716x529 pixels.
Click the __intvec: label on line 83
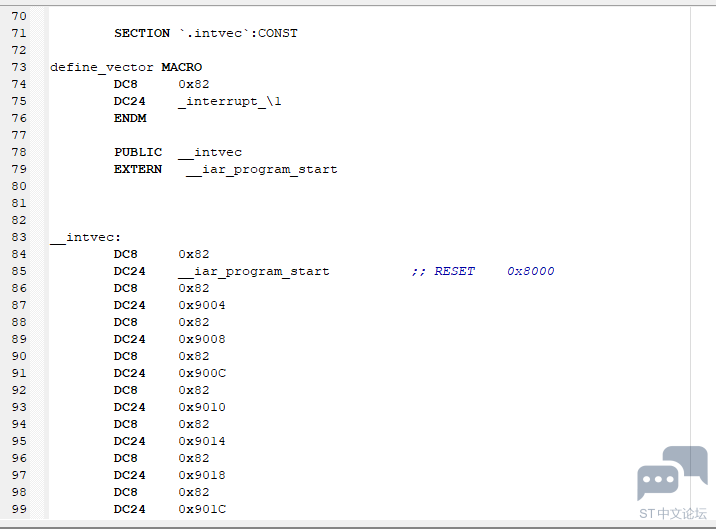tap(85, 238)
